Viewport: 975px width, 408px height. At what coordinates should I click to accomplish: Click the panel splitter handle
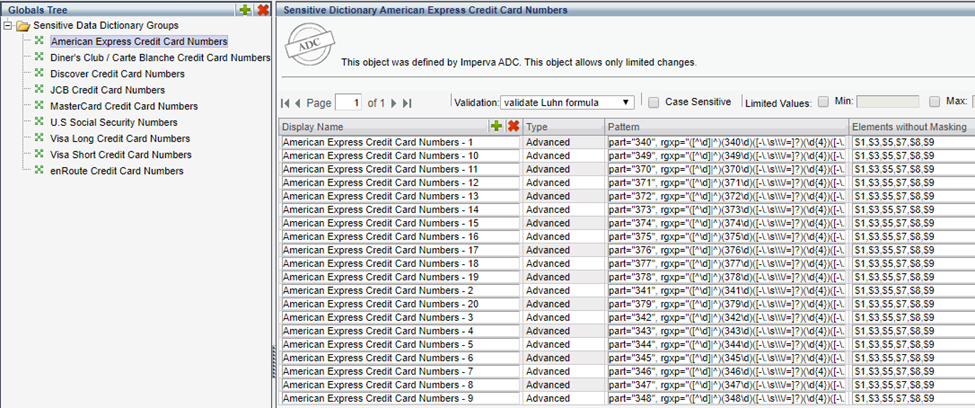[x=273, y=362]
